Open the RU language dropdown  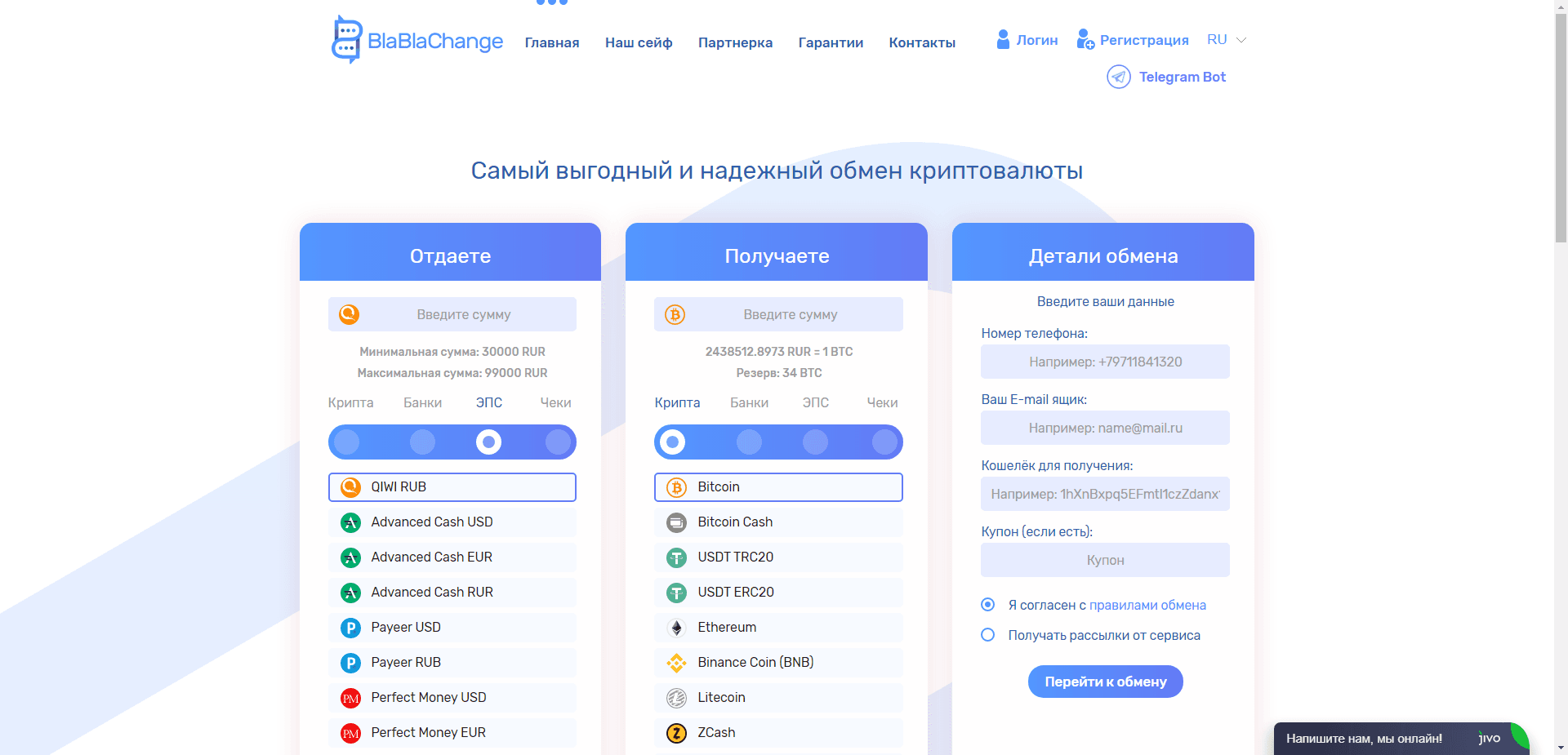pyautogui.click(x=1225, y=39)
